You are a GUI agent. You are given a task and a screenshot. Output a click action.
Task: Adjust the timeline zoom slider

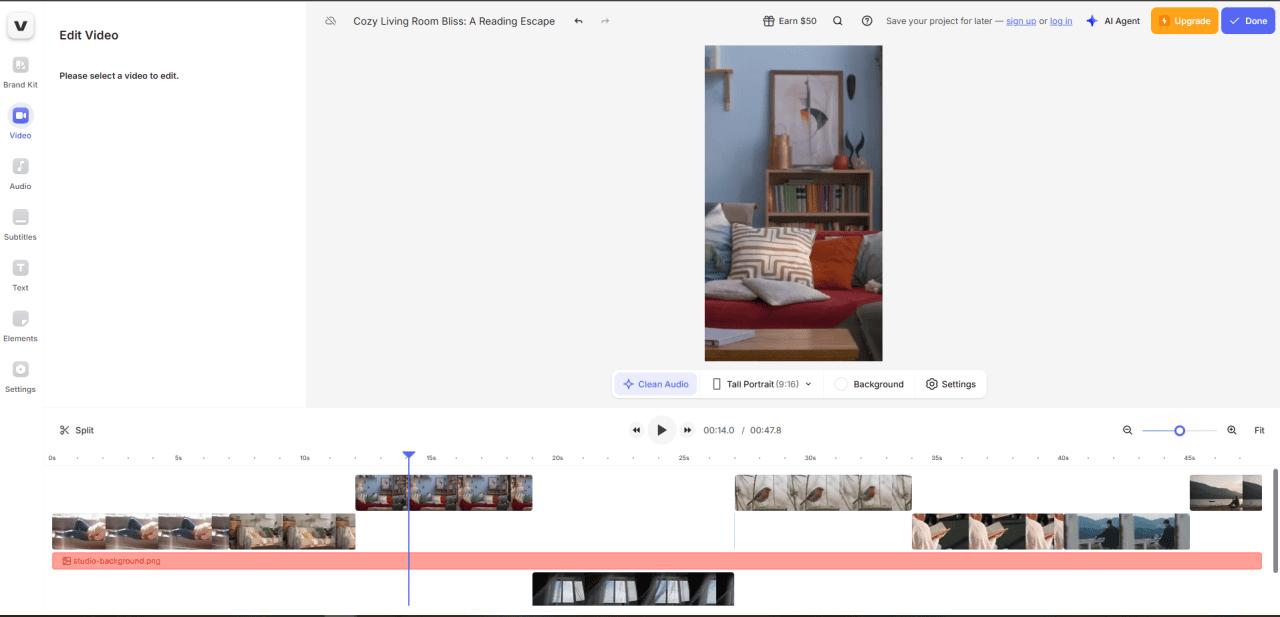(x=1179, y=430)
